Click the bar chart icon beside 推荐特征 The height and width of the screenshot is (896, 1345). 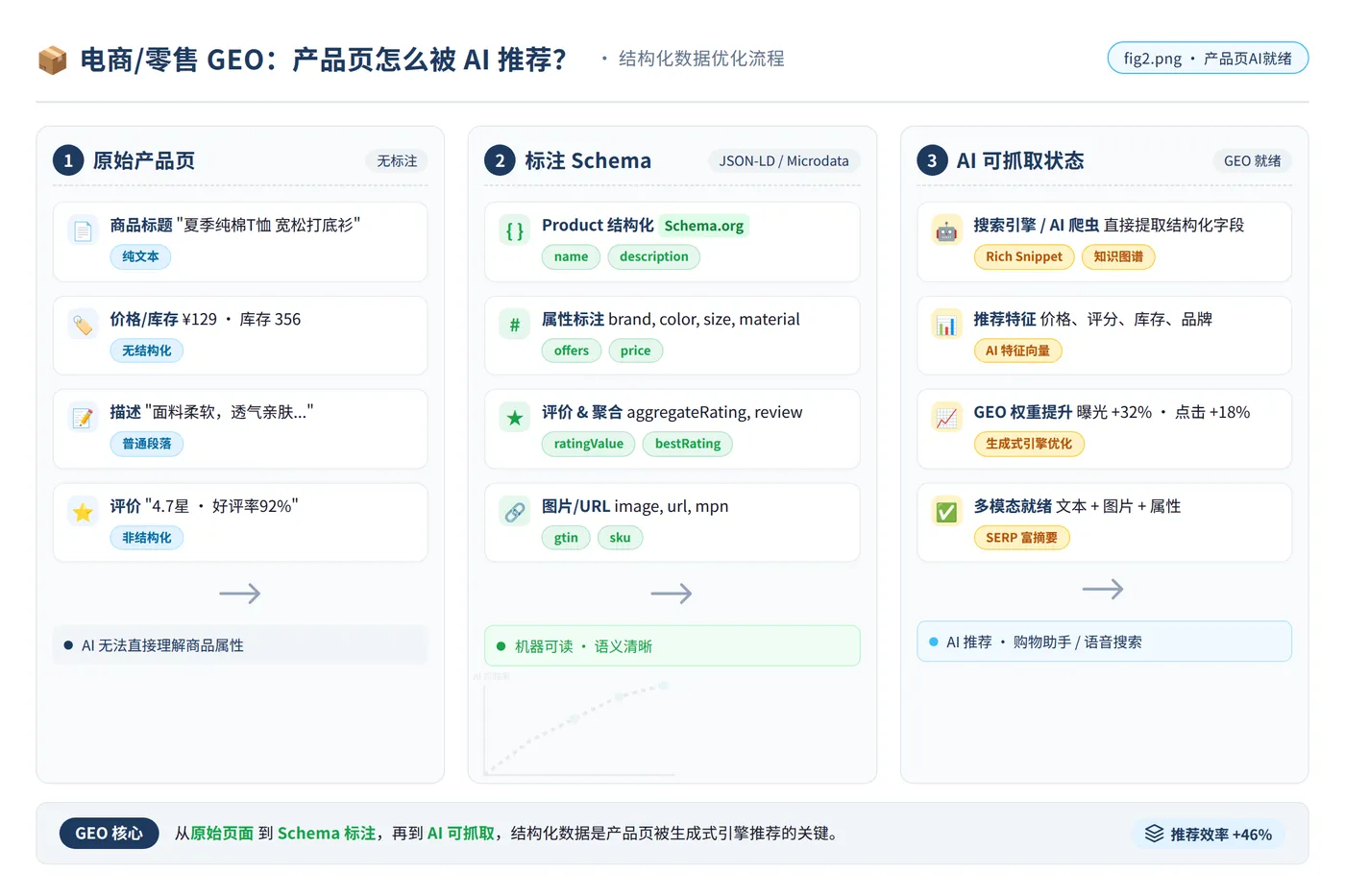[947, 326]
